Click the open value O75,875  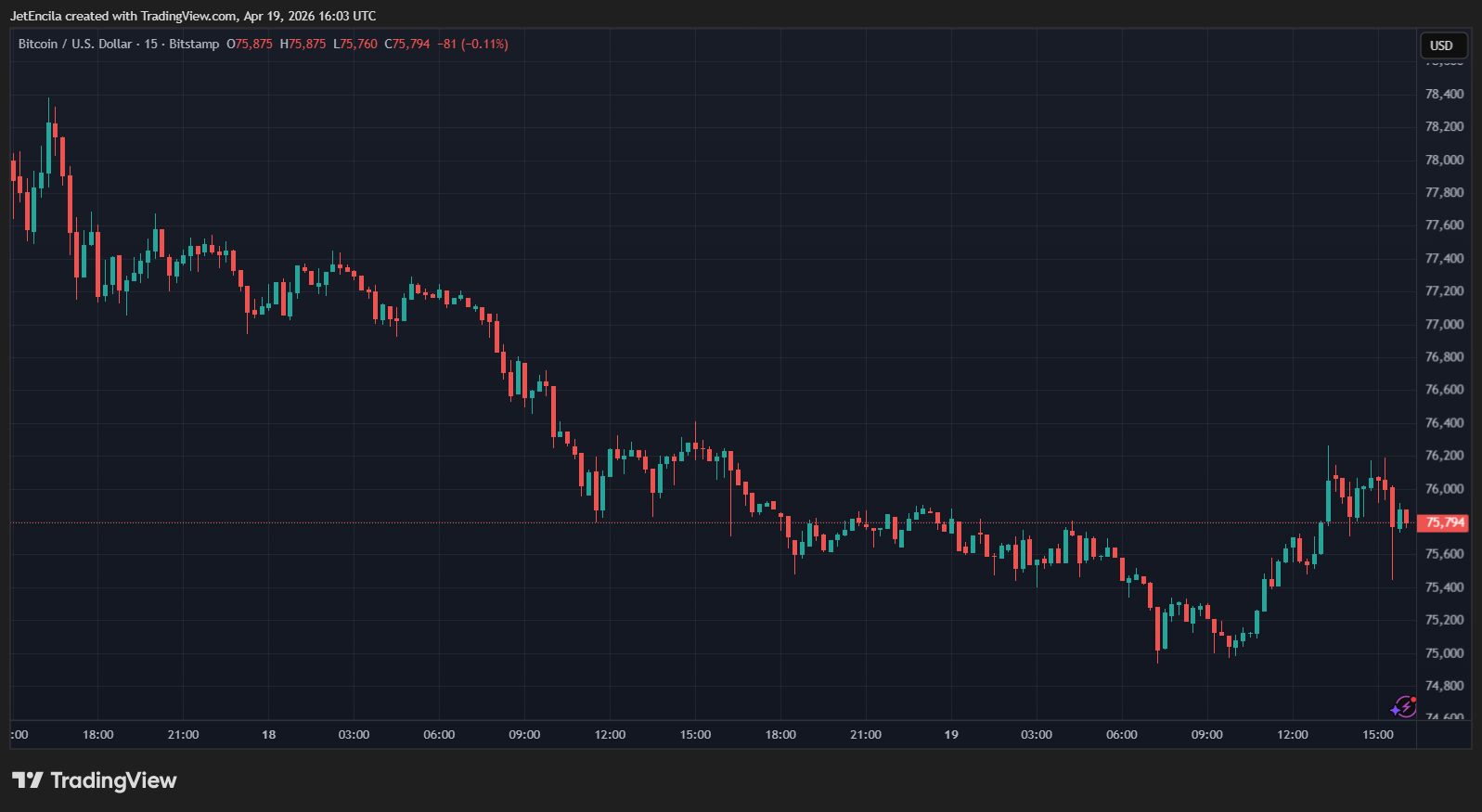[x=250, y=44]
